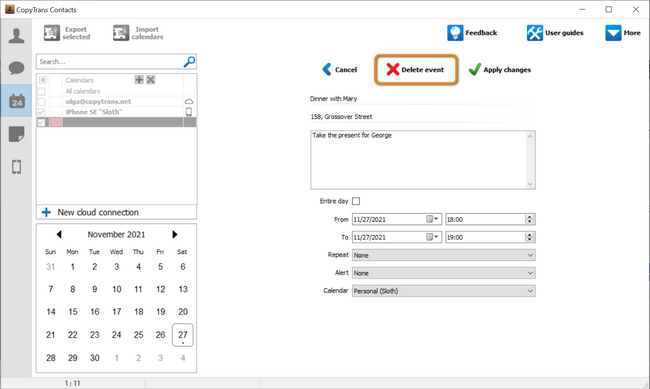This screenshot has height=389, width=650.
Task: Open the Calendar dropdown showing Personal (Sloth)
Action: 444,291
